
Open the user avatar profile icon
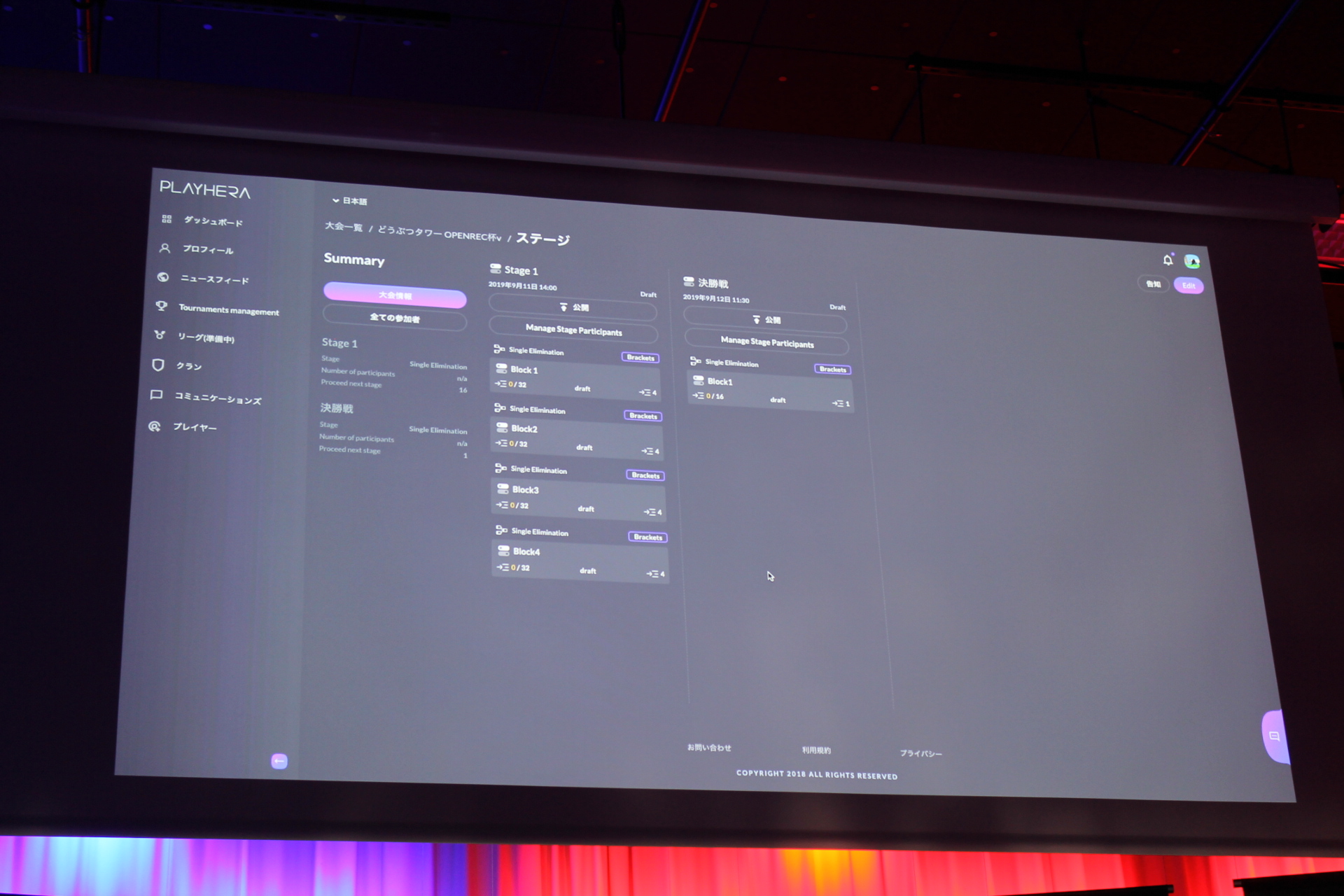(x=1191, y=262)
